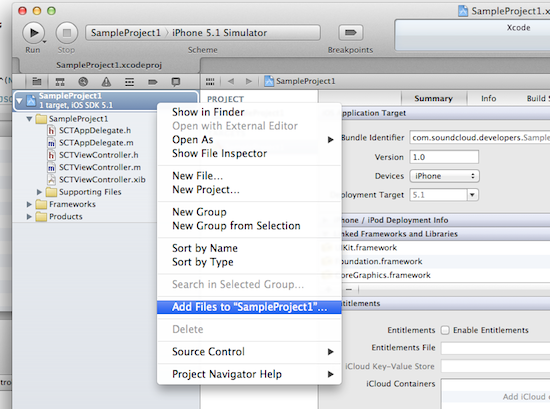
Task: Open the Breakpoint navigator icon
Action: point(153,82)
